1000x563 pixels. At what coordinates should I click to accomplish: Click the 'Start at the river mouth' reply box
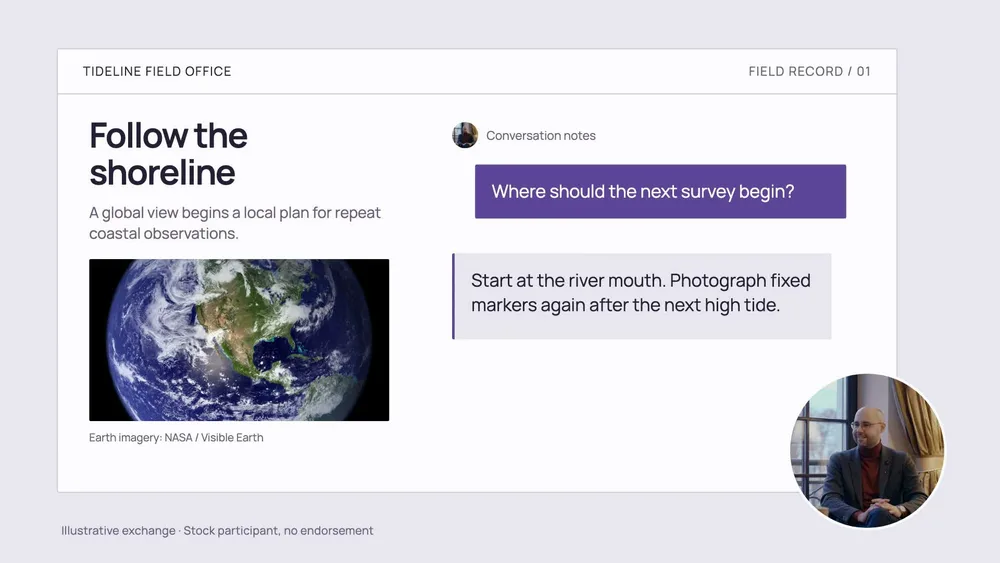(642, 296)
